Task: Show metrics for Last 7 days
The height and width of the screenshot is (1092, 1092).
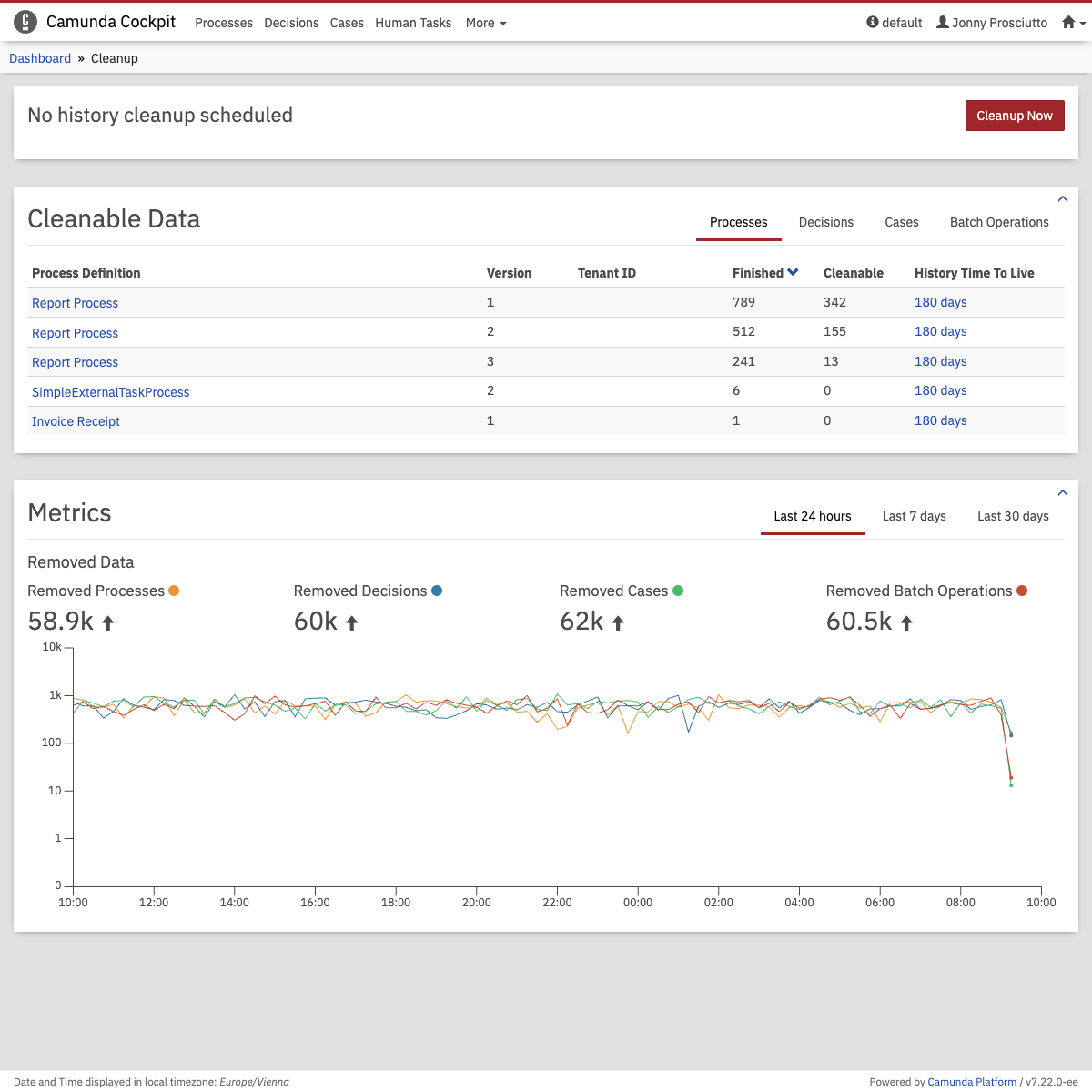Action: coord(914,516)
